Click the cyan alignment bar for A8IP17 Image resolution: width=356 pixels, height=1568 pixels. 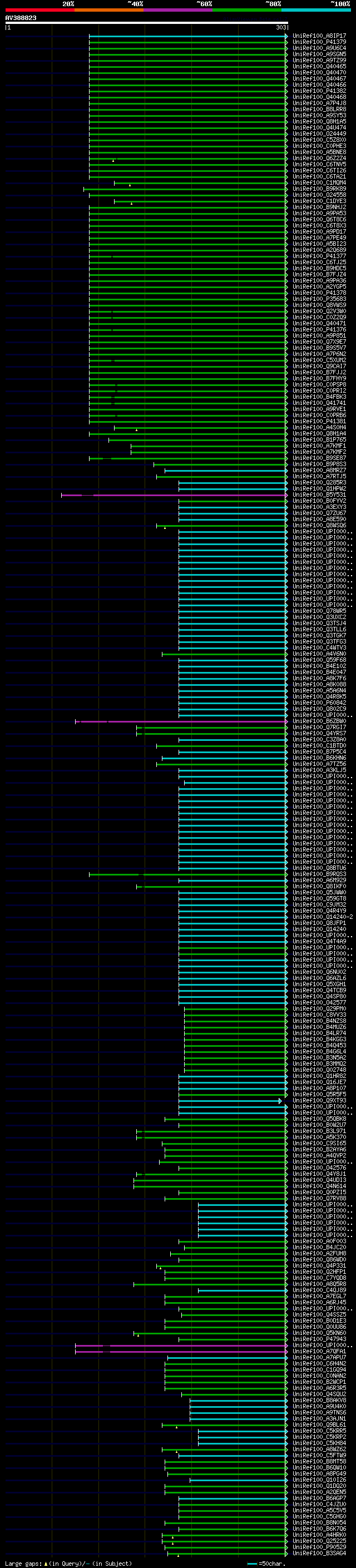[187, 36]
